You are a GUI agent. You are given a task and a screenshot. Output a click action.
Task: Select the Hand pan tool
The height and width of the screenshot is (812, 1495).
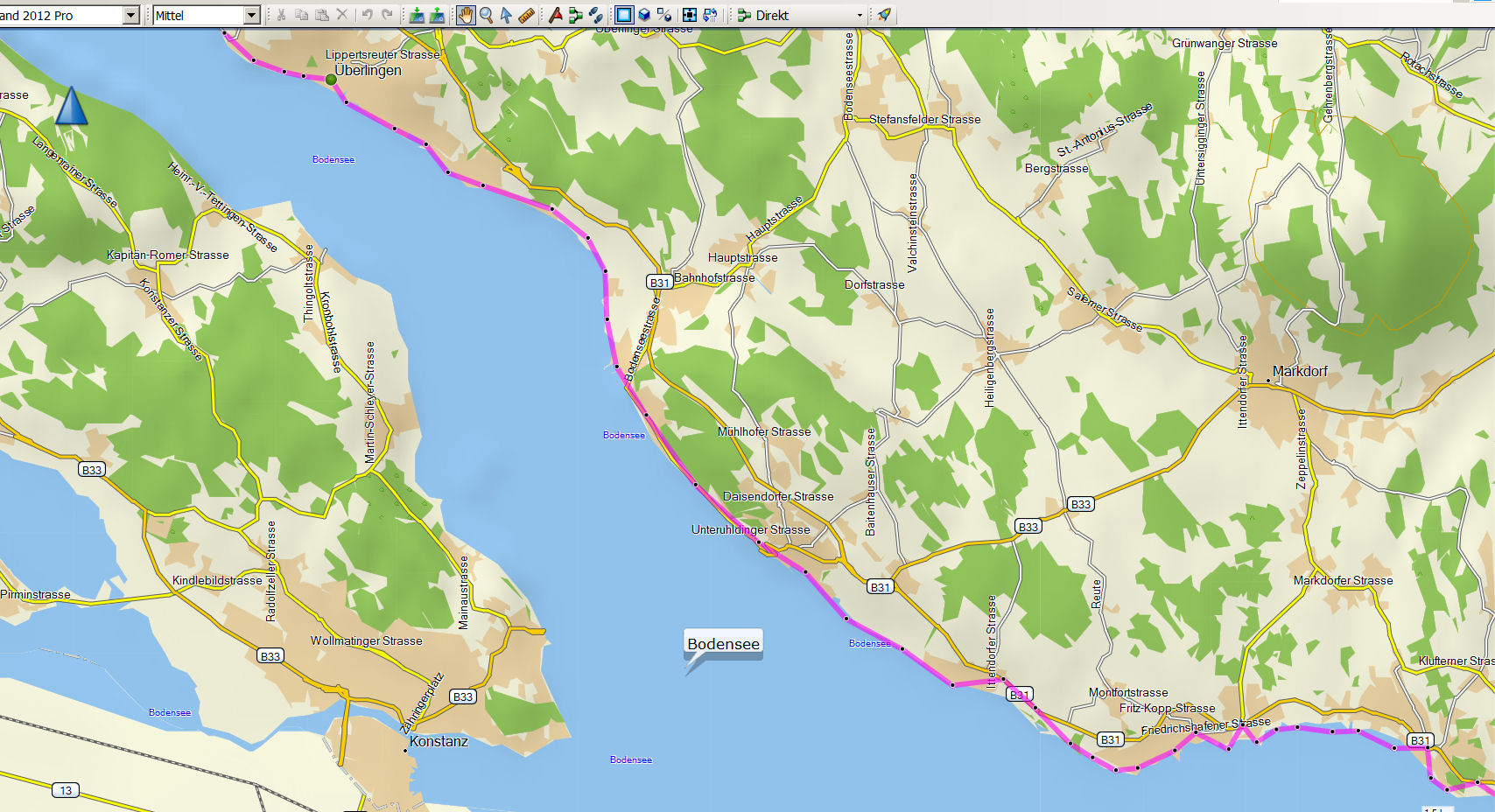pos(466,15)
